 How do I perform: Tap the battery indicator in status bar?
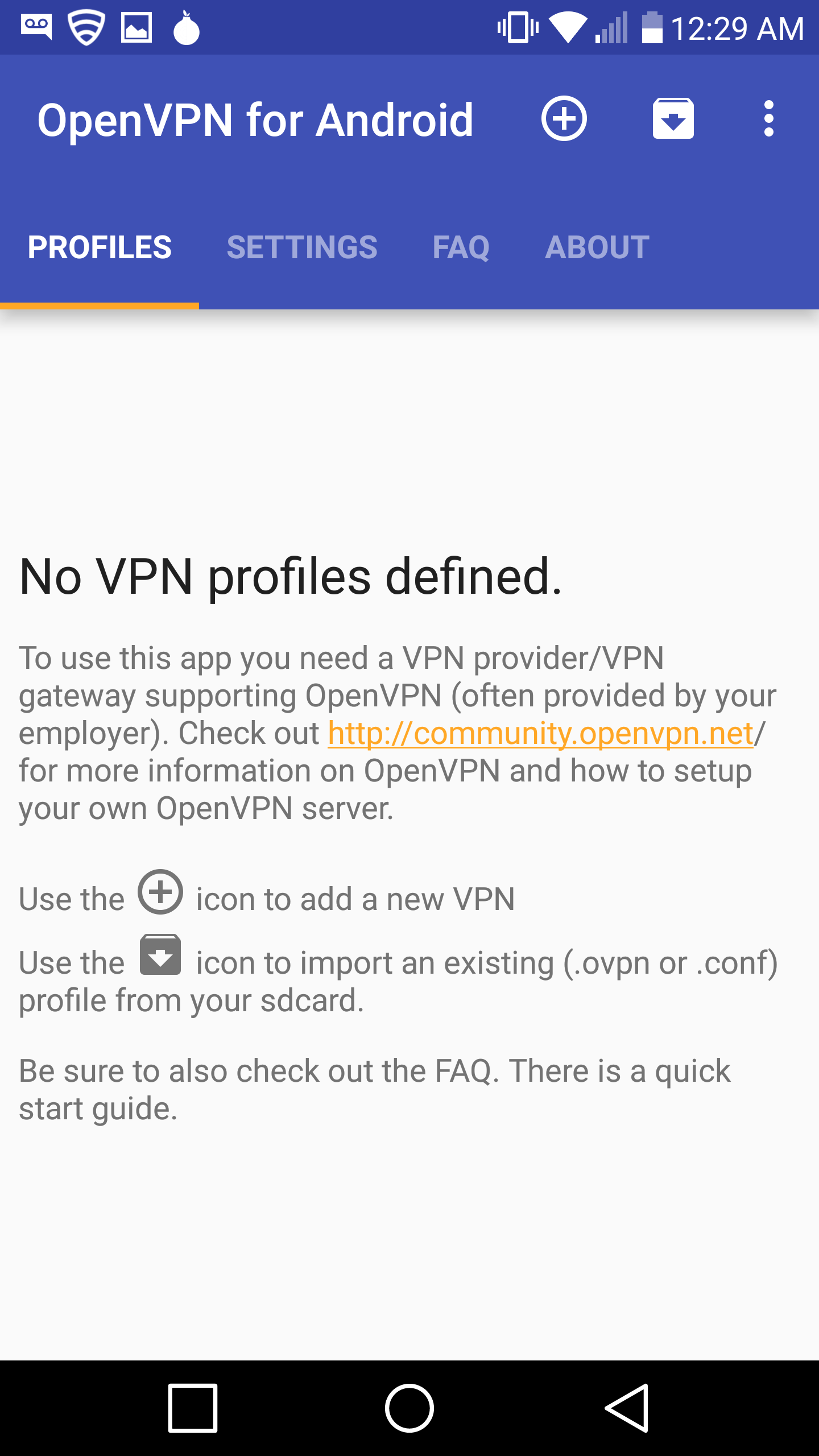click(x=652, y=28)
